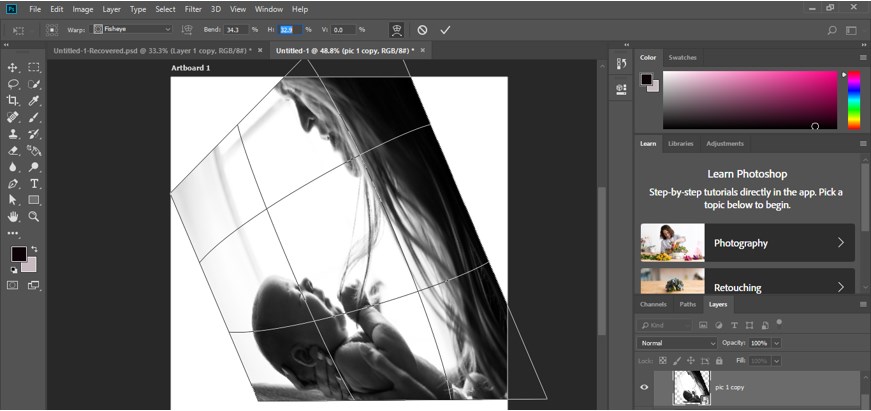Viewport: 871px width, 411px height.
Task: Cancel the warp transform
Action: click(x=422, y=30)
